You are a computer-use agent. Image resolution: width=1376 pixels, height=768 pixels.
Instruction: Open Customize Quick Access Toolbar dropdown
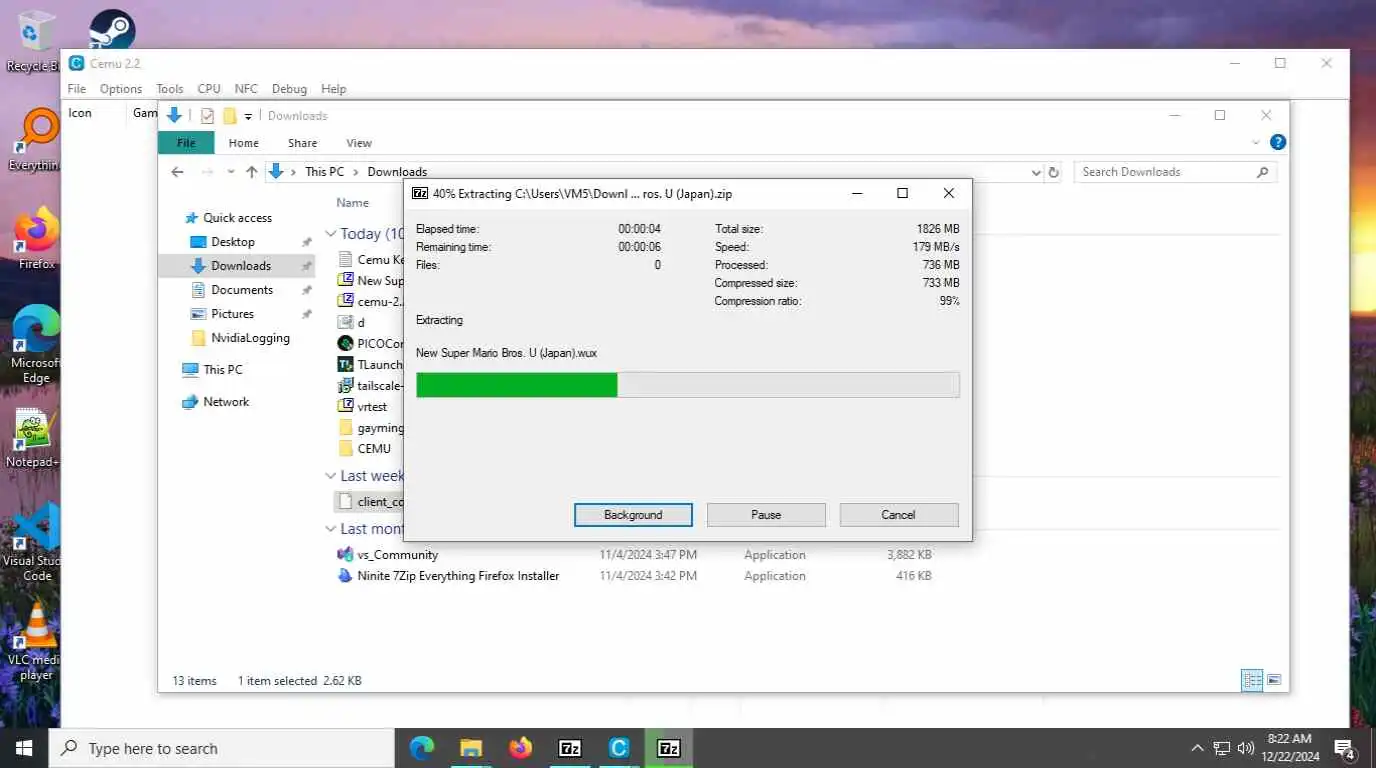coord(248,116)
